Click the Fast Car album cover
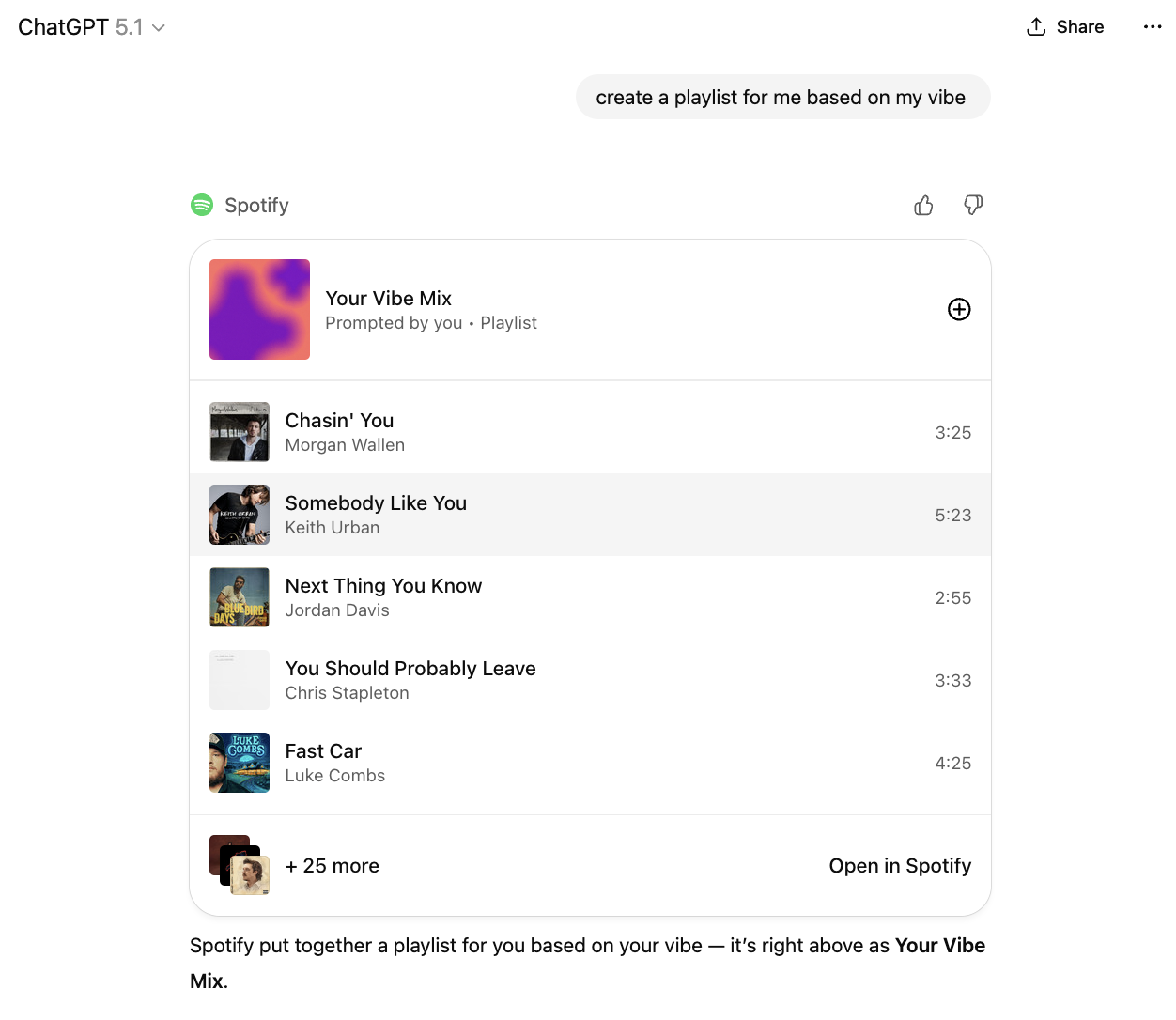1176x1020 pixels. [240, 762]
